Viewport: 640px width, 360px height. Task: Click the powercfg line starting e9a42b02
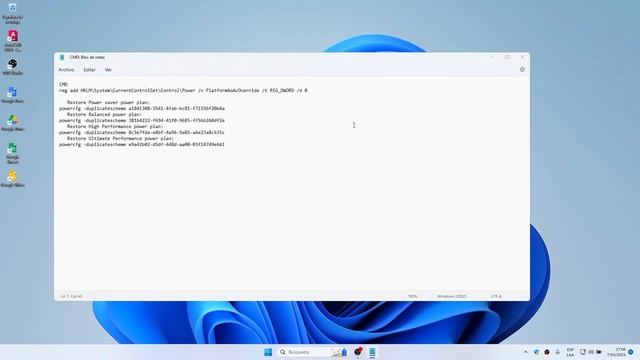click(x=142, y=144)
